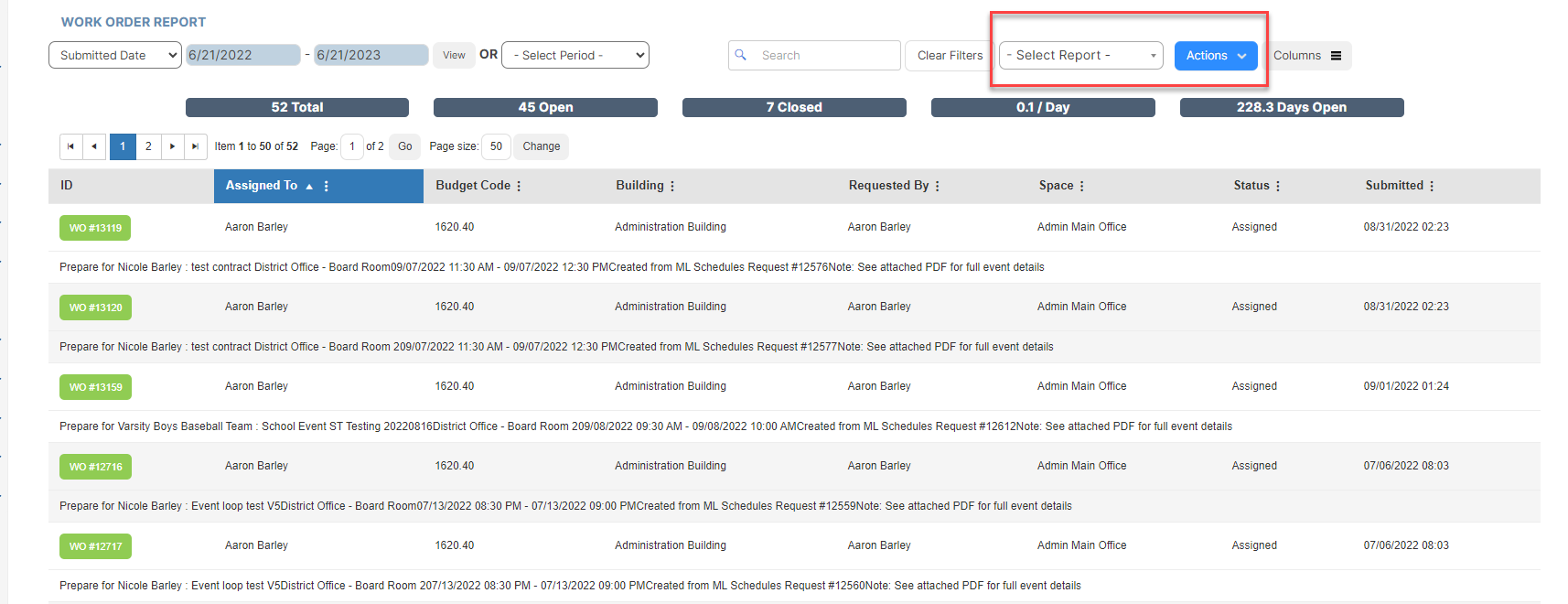Click the 0.1 / Day summary badge

pos(1043,107)
